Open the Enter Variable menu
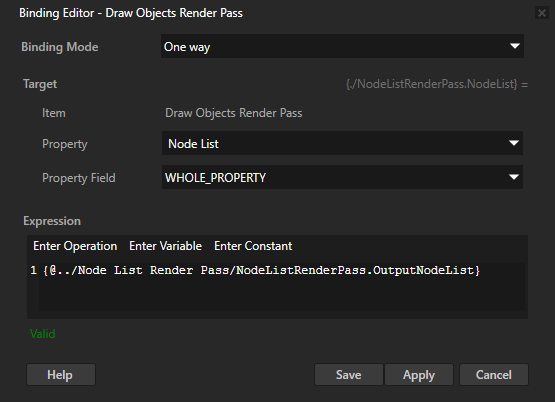 coord(165,246)
